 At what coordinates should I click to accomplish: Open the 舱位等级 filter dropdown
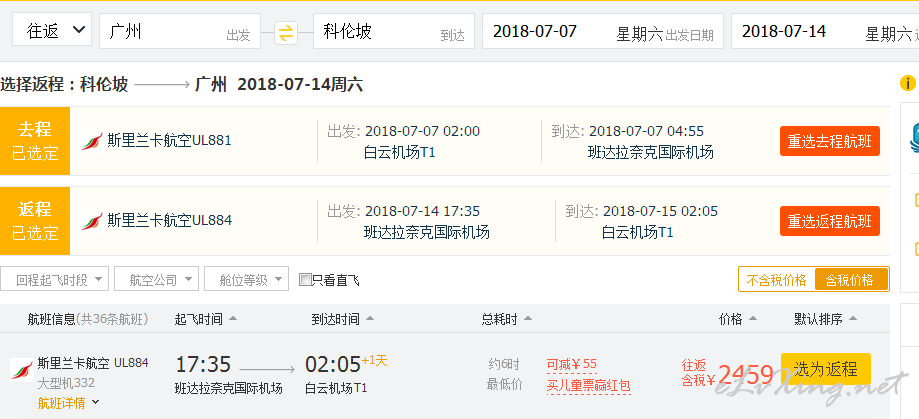(x=246, y=279)
